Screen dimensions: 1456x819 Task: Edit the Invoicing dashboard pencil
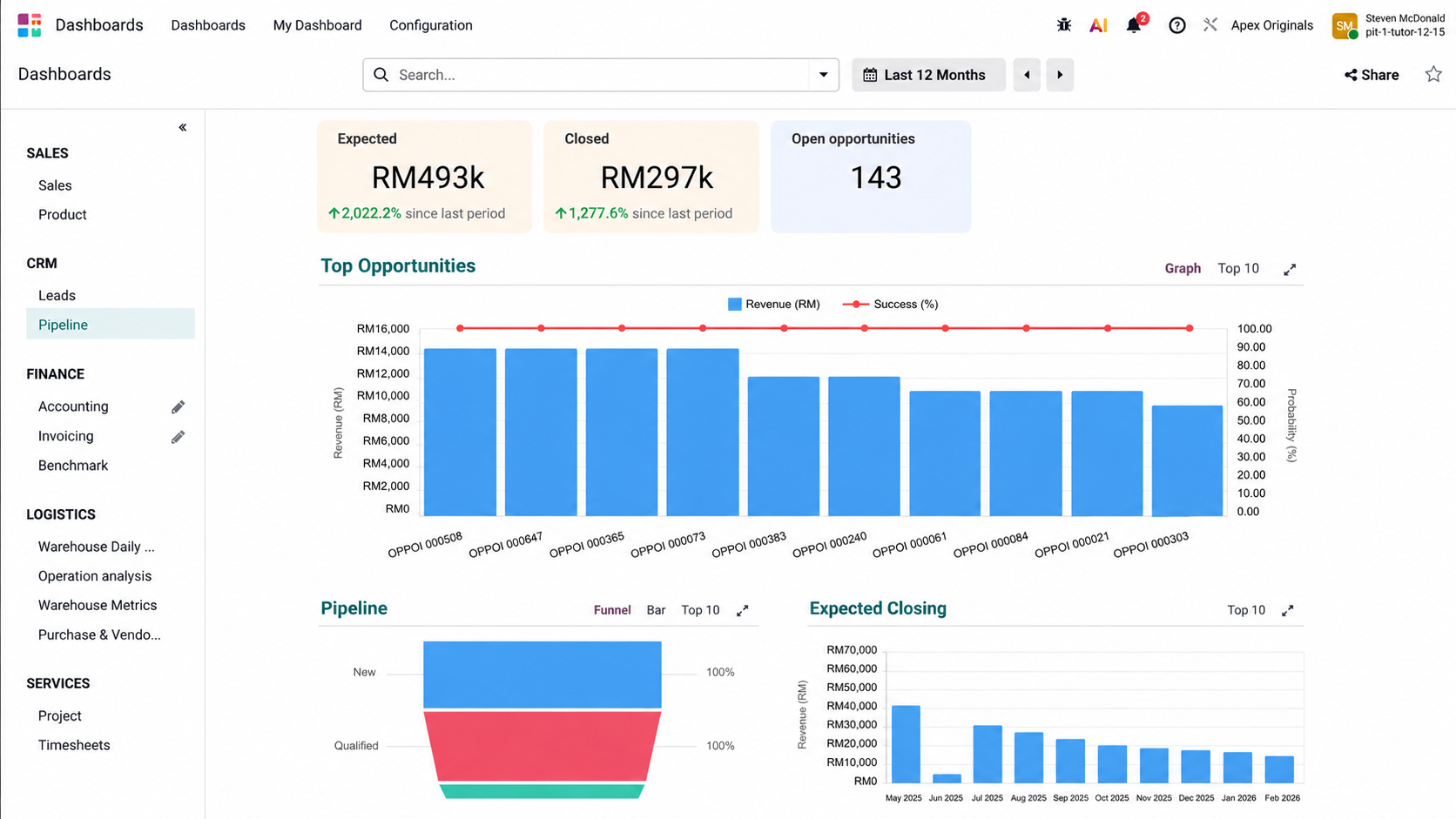[178, 437]
